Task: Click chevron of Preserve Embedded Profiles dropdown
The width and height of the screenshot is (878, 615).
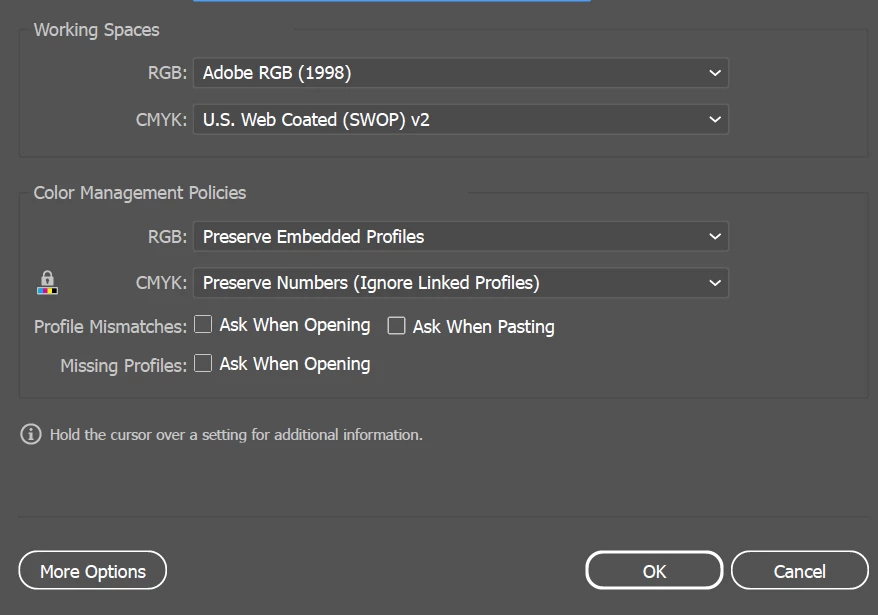Action: click(714, 236)
